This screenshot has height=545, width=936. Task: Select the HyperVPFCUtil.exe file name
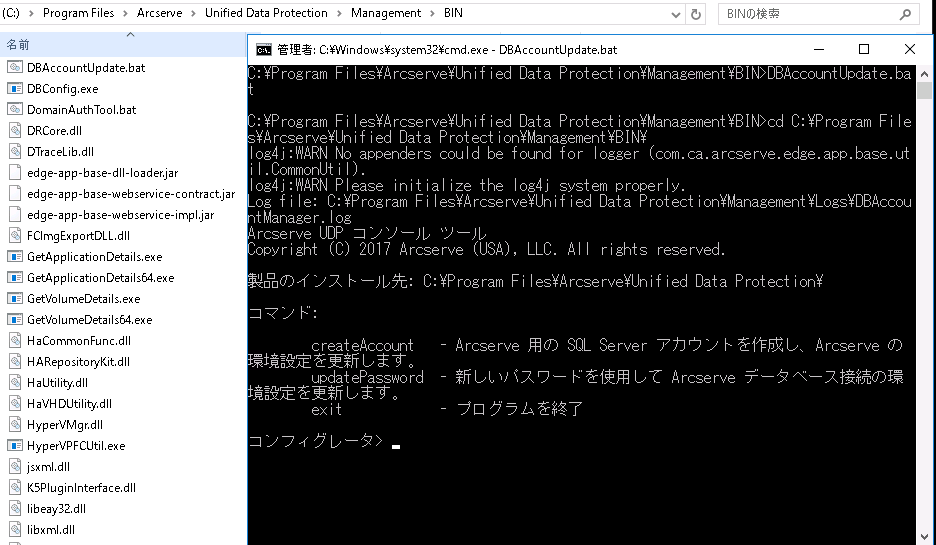(x=76, y=445)
